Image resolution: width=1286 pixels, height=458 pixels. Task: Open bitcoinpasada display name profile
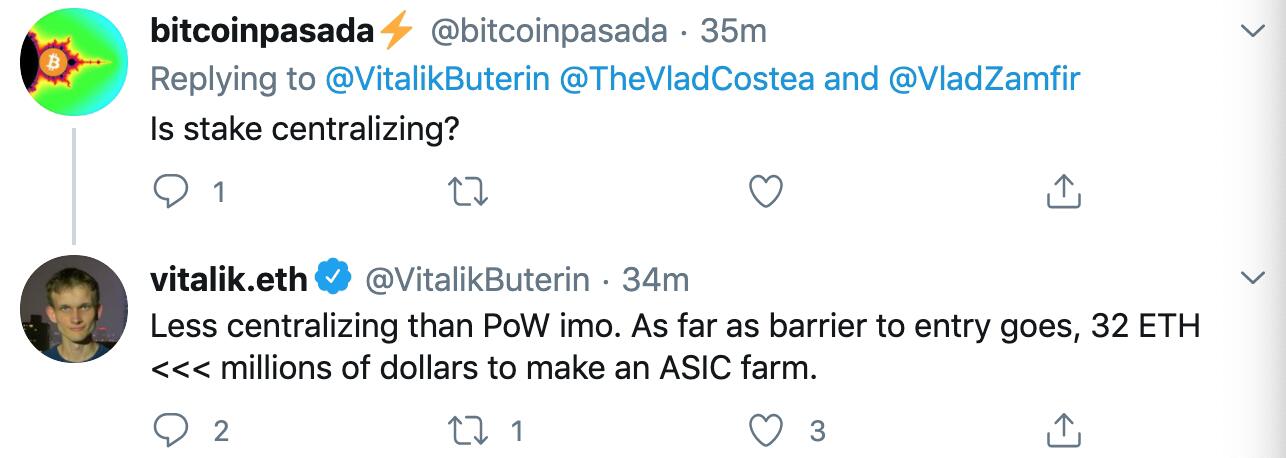click(262, 32)
